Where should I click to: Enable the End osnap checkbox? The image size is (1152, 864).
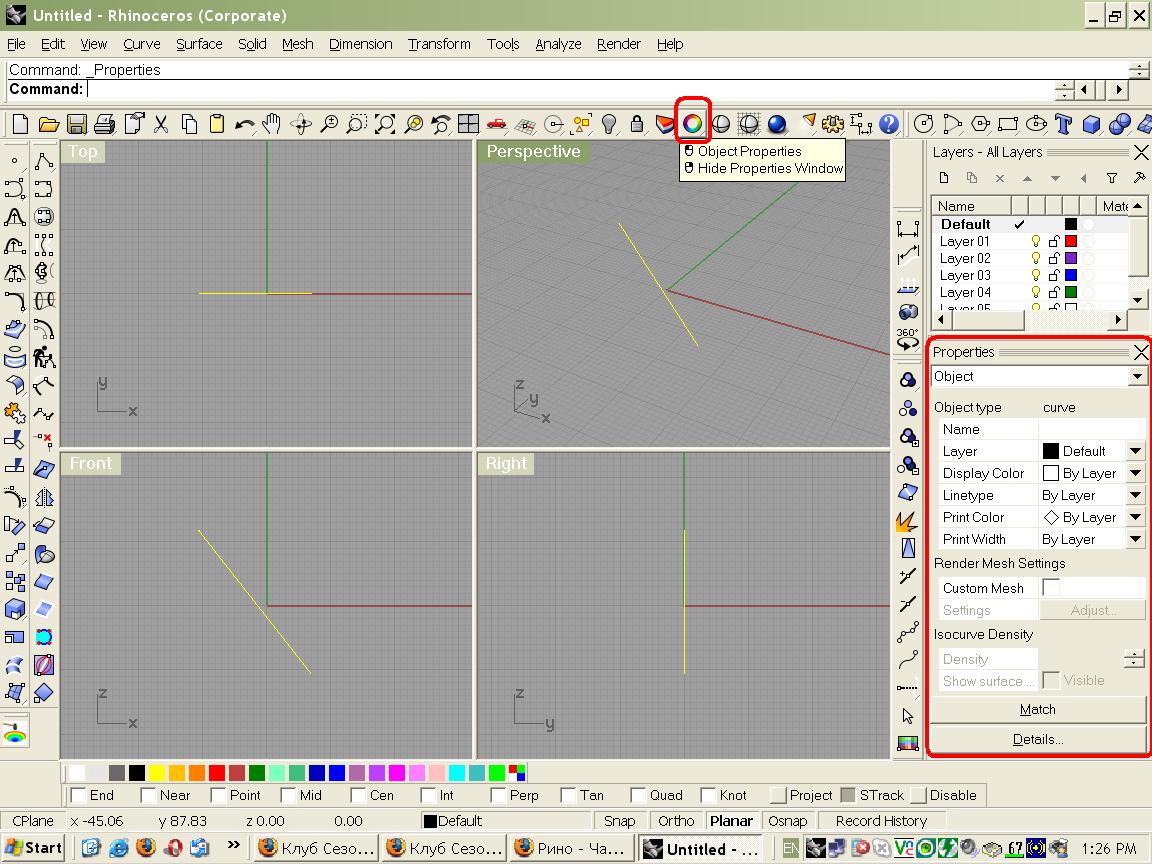[78, 795]
